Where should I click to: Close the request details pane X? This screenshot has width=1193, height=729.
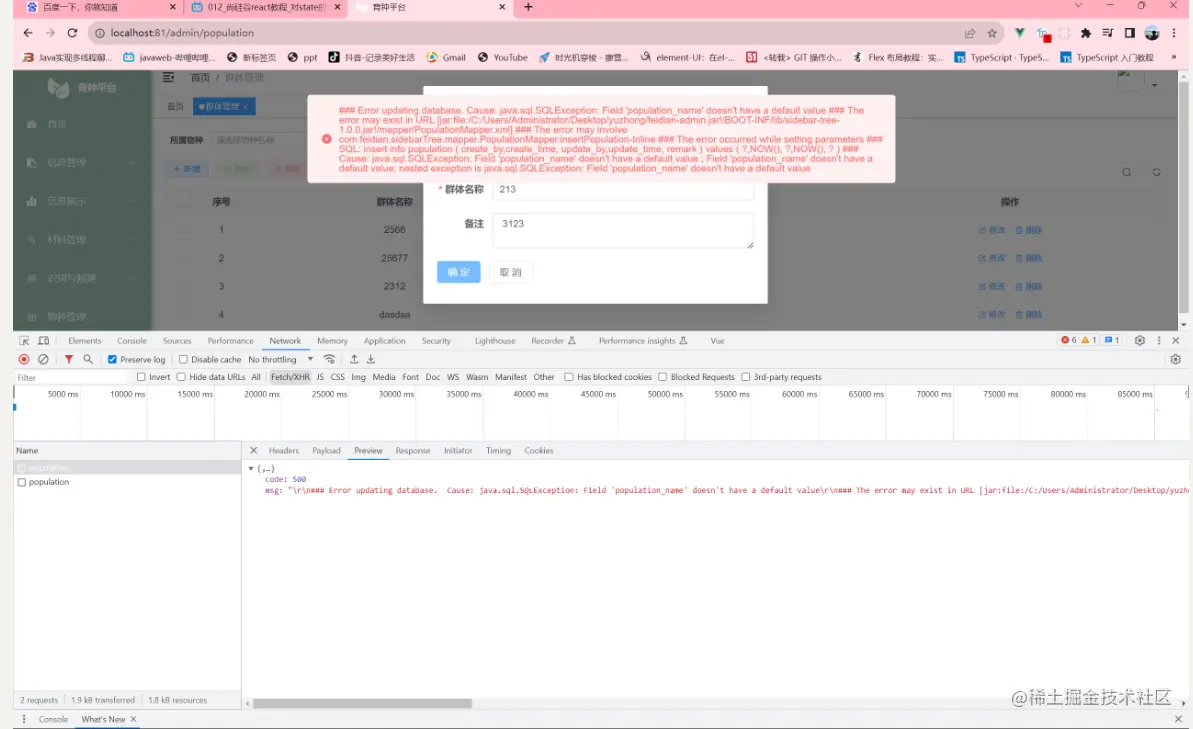[253, 450]
